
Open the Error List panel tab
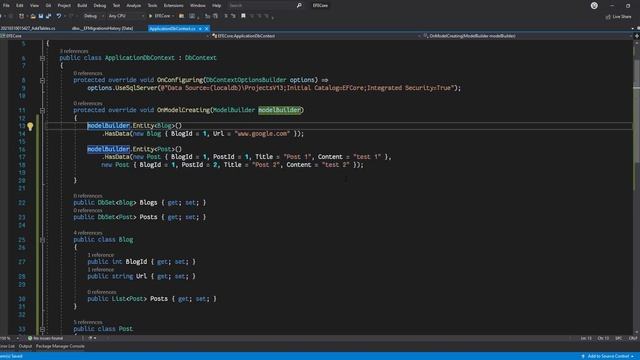point(7,347)
